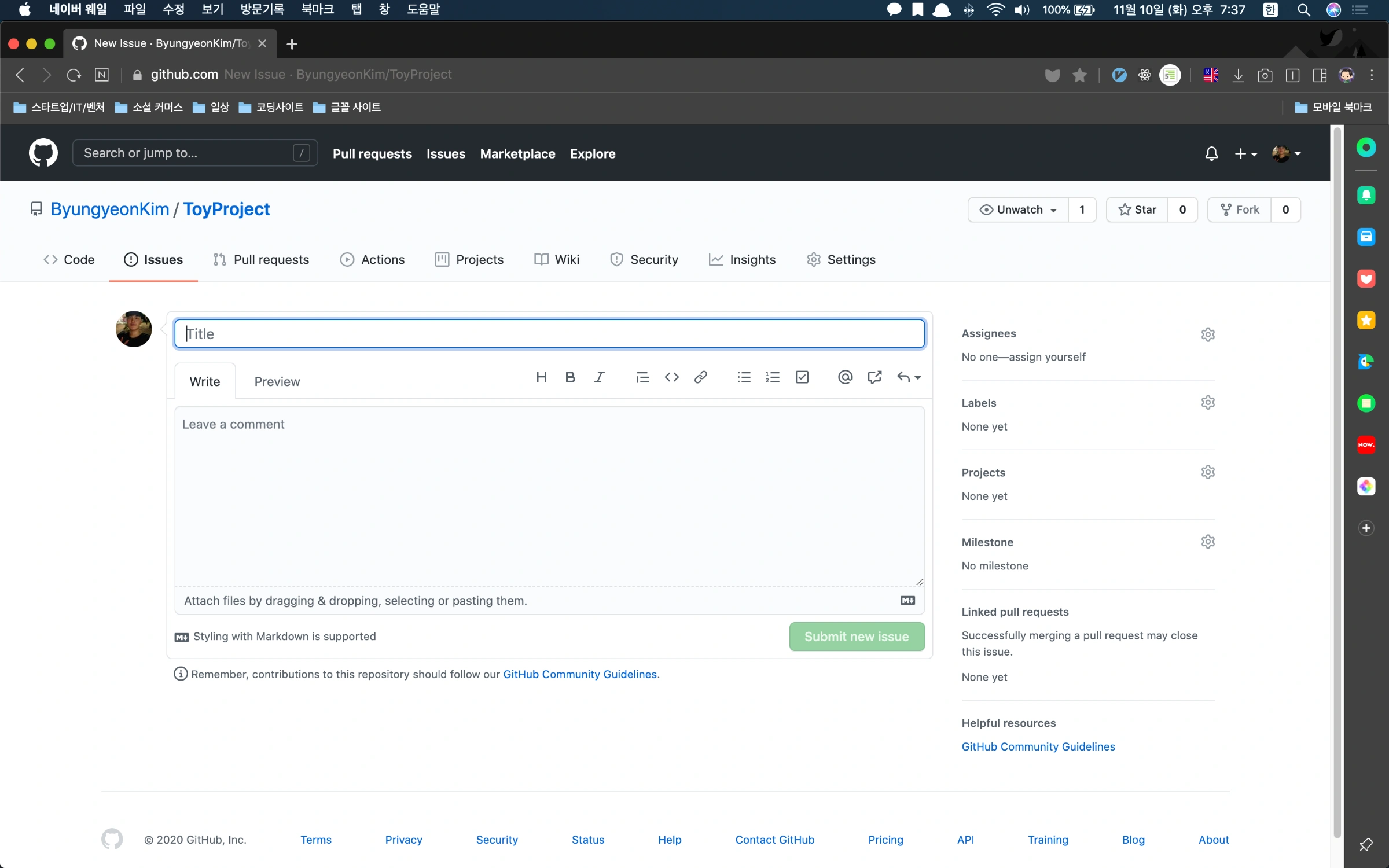Viewport: 1389px width, 868px height.
Task: Switch to the Preview tab
Action: pos(277,381)
